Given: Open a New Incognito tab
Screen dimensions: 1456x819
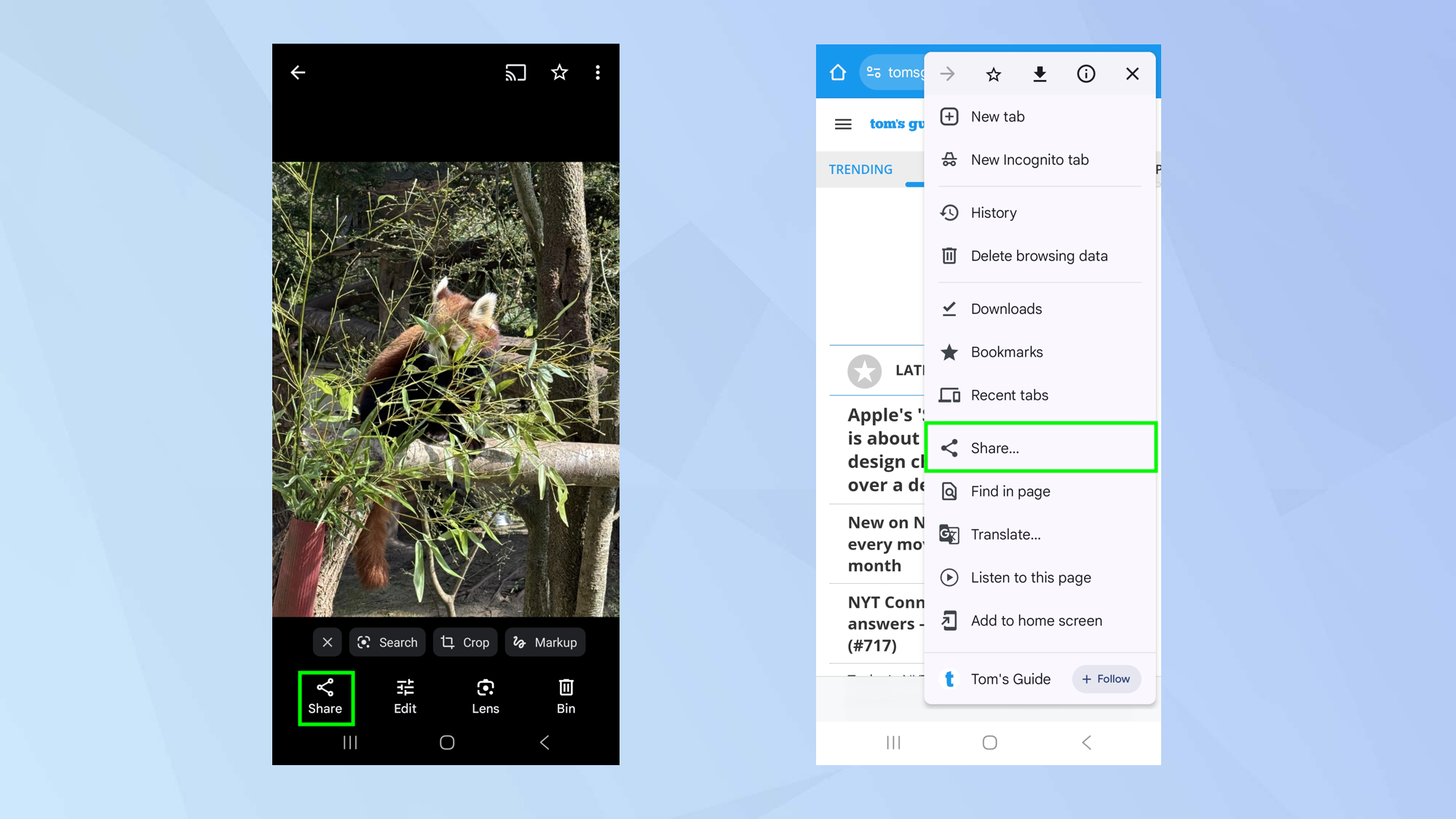Looking at the screenshot, I should pos(1029,159).
